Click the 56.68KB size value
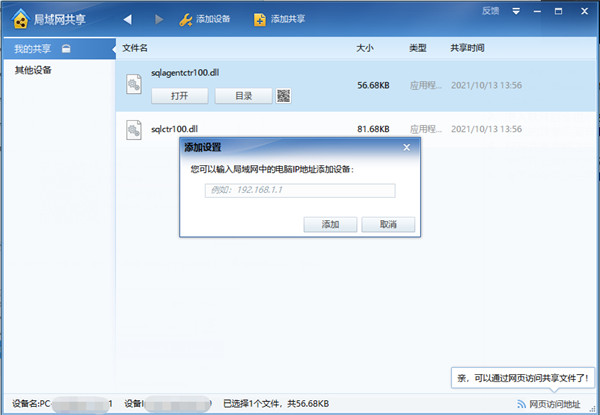Image resolution: width=600 pixels, height=415 pixels. click(373, 85)
